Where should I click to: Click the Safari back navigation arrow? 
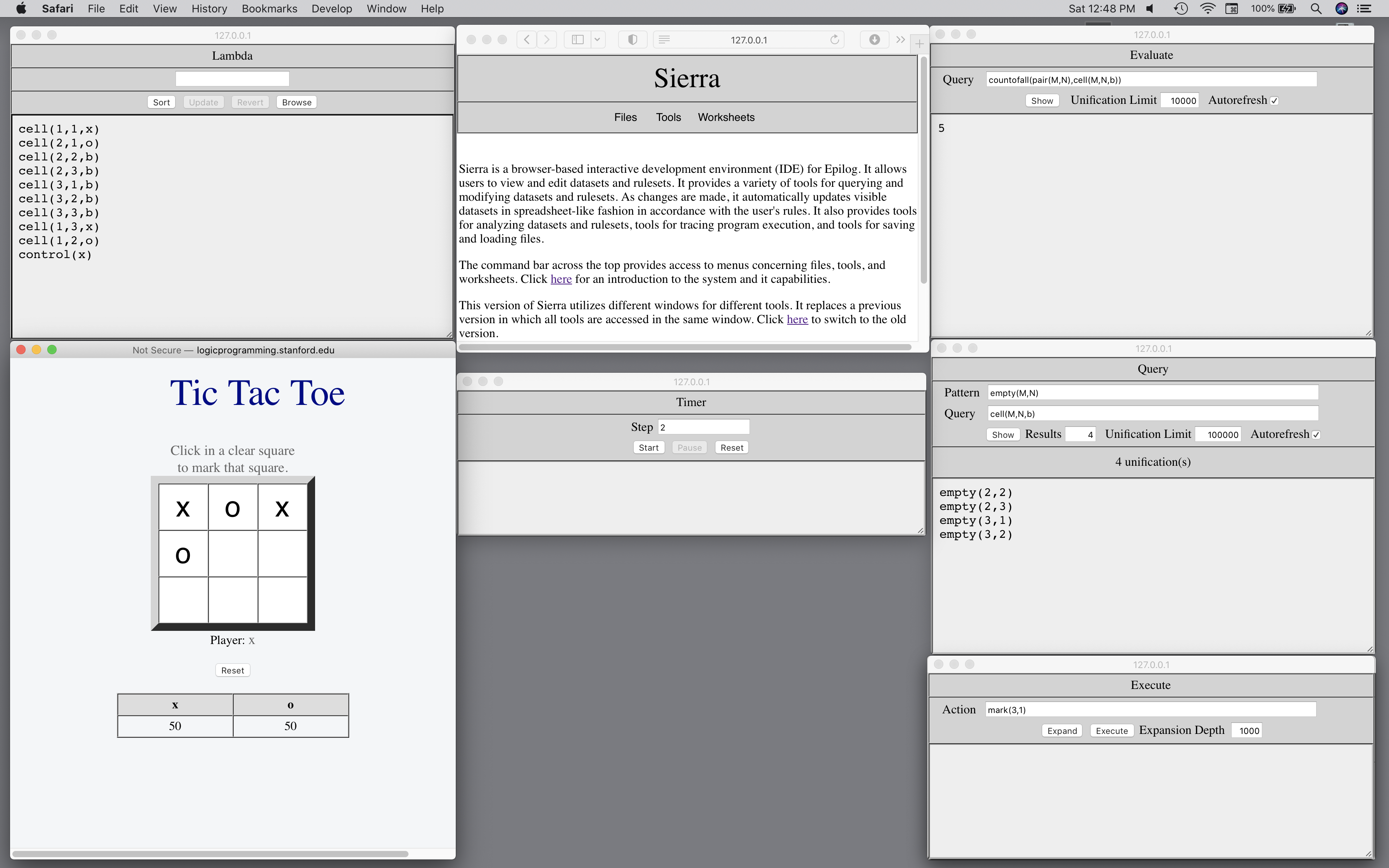(x=526, y=40)
